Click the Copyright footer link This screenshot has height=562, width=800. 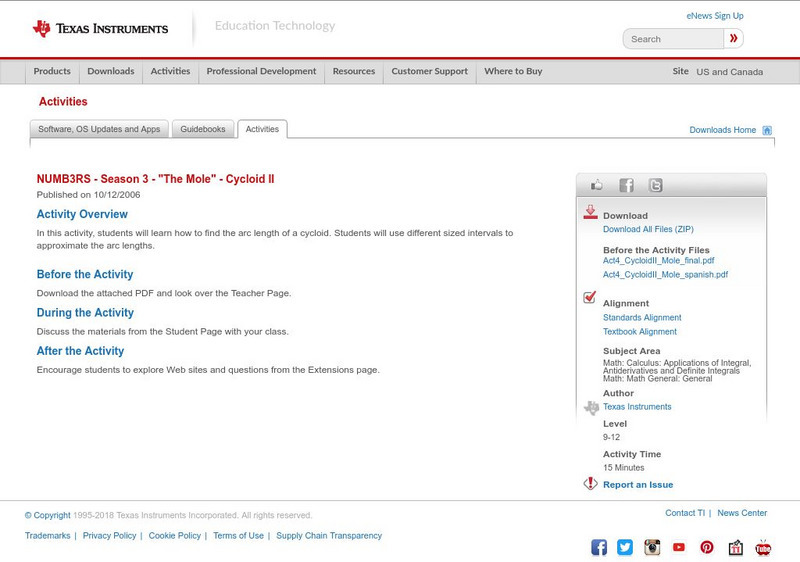pyautogui.click(x=47, y=515)
